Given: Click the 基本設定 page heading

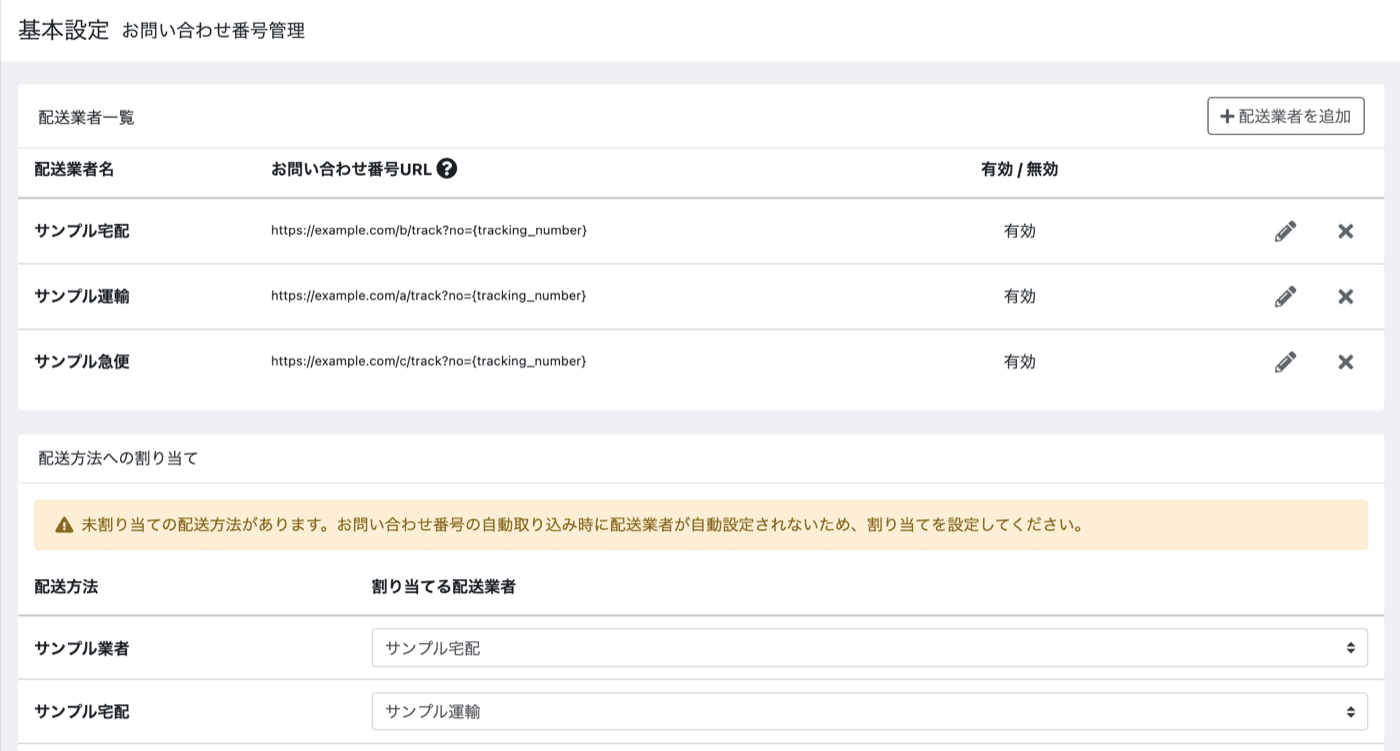Looking at the screenshot, I should click(63, 29).
